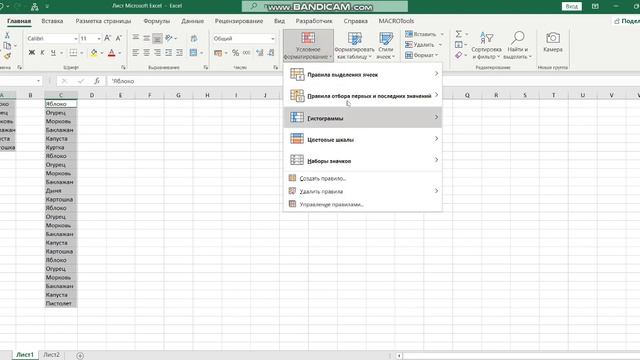The width and height of the screenshot is (640, 360).
Task: Open the font size 11 dropdown
Action: (99, 38)
